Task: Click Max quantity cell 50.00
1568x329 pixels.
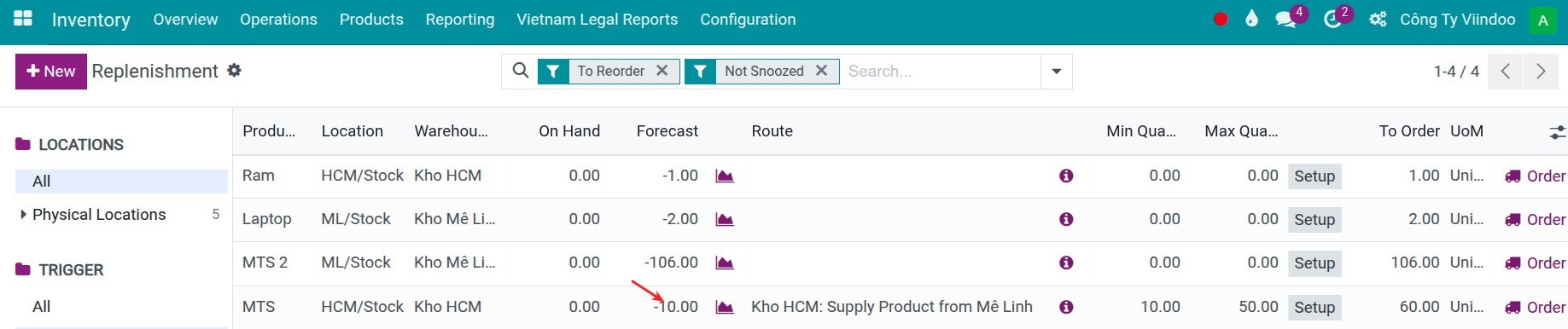Action: point(1258,307)
